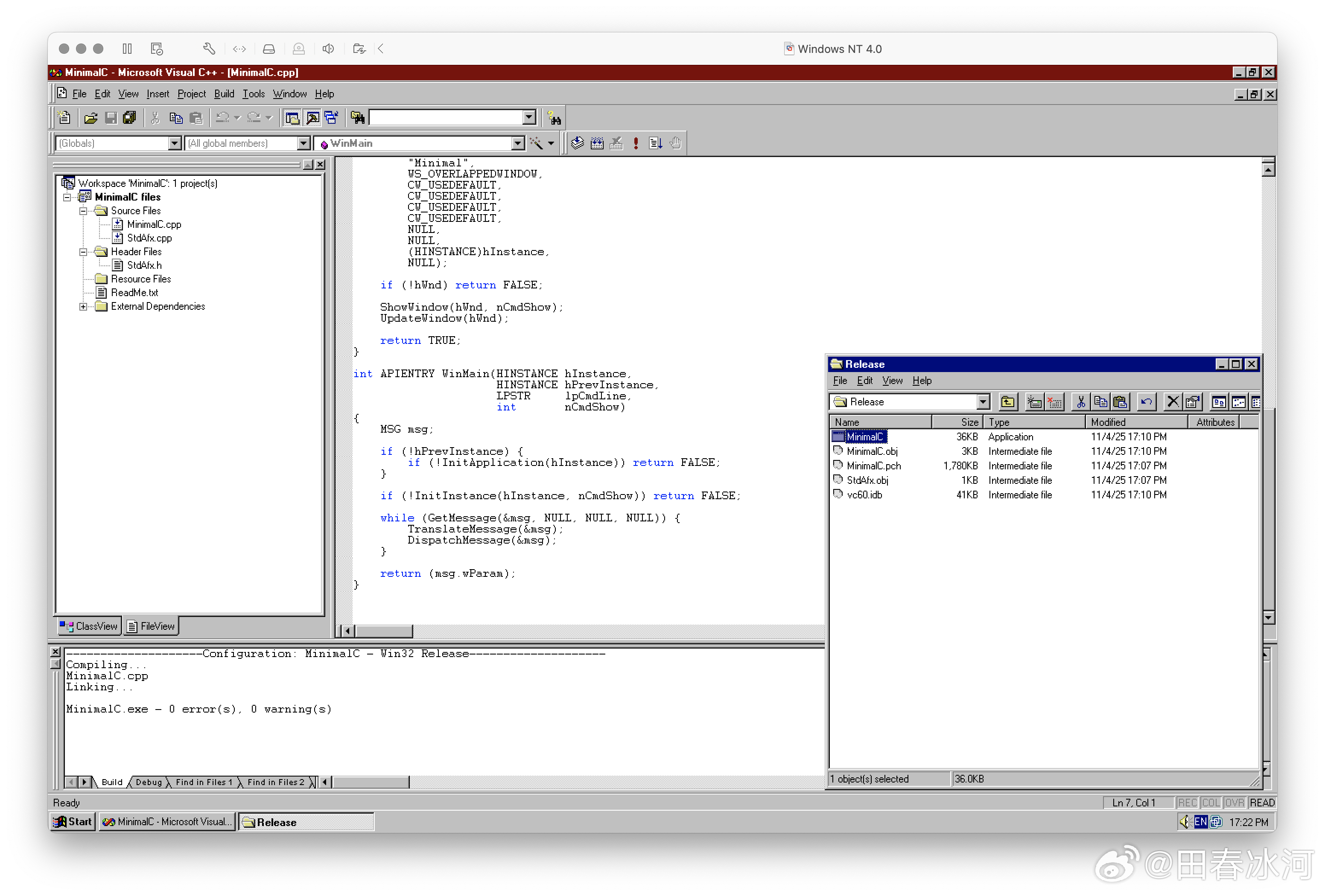Switch to the ClassView tab
Screen dimensions: 1325x896
click(x=89, y=626)
